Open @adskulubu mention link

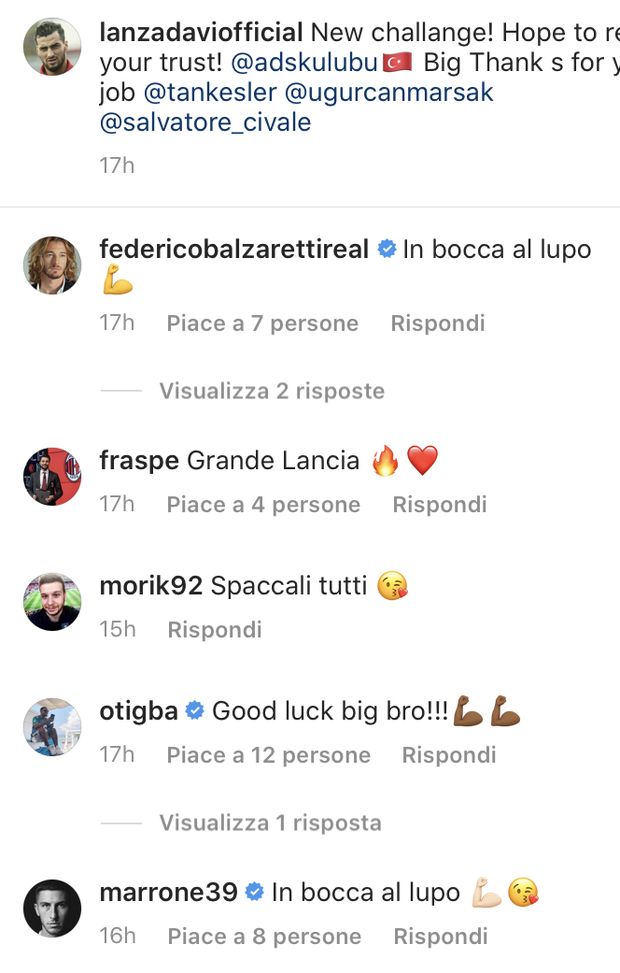tap(304, 63)
